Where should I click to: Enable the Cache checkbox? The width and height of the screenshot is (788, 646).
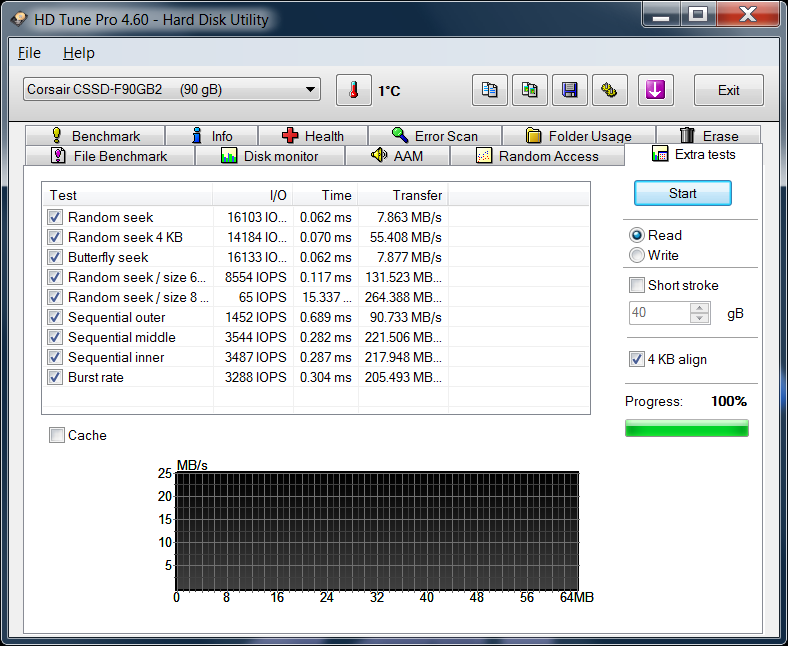click(58, 435)
